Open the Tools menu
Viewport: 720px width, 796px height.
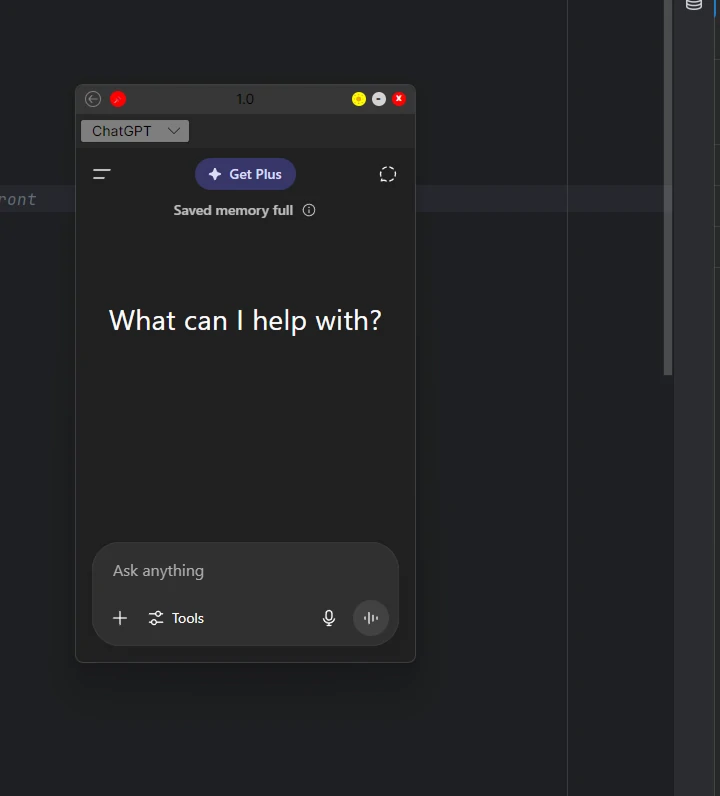[x=176, y=618]
